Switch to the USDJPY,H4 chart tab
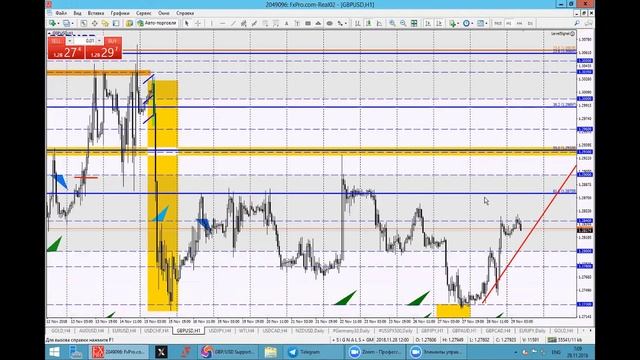 point(220,331)
